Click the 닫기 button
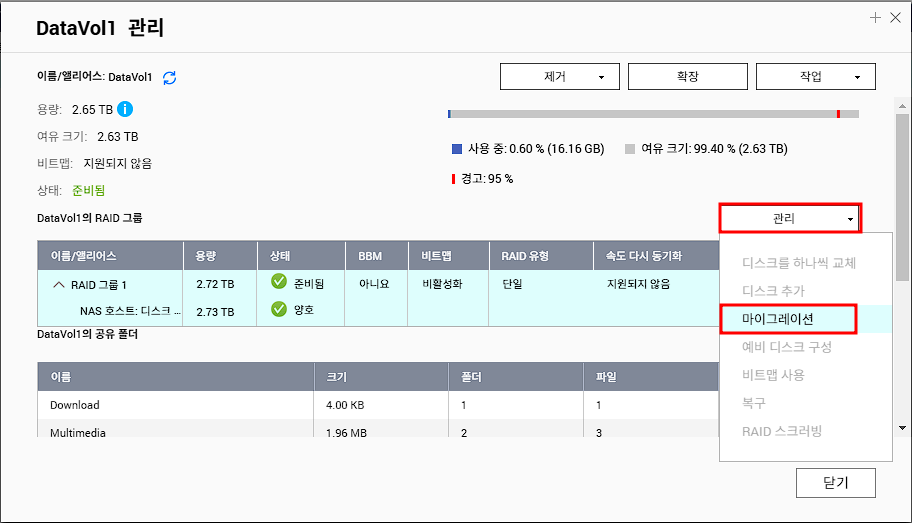Image resolution: width=912 pixels, height=523 pixels. [x=835, y=483]
